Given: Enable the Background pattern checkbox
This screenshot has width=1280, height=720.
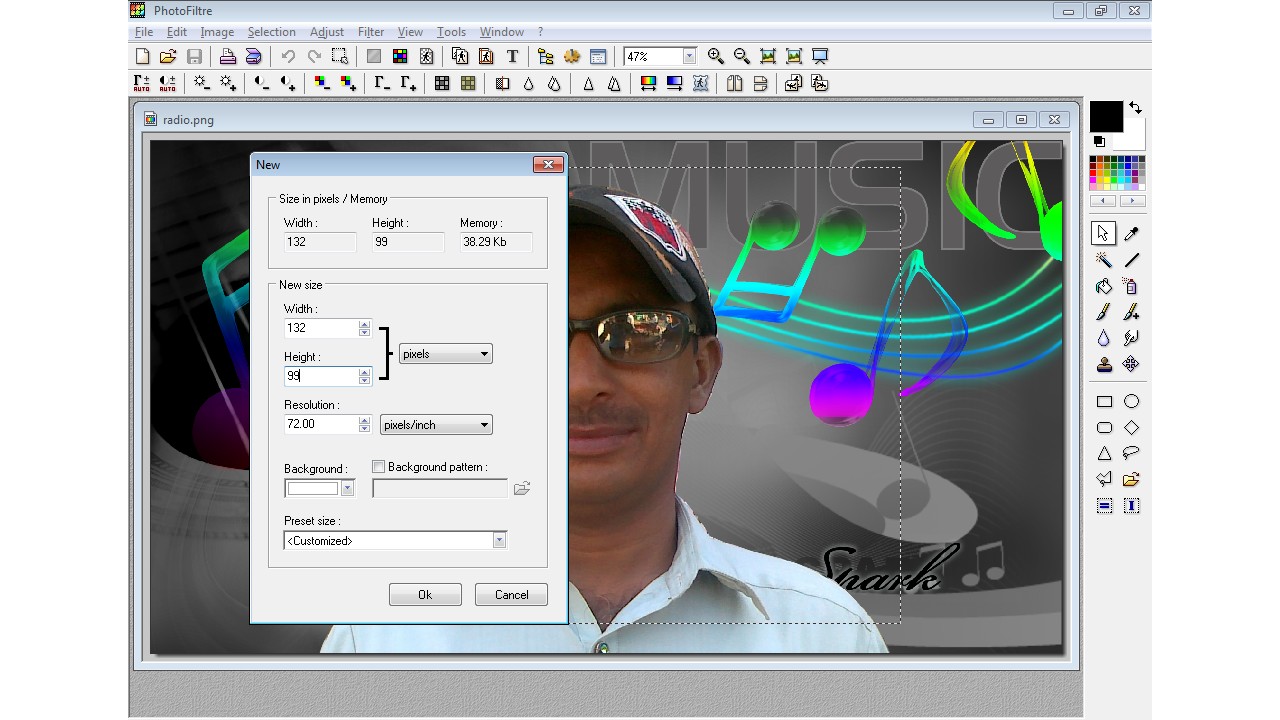Looking at the screenshot, I should (x=378, y=466).
